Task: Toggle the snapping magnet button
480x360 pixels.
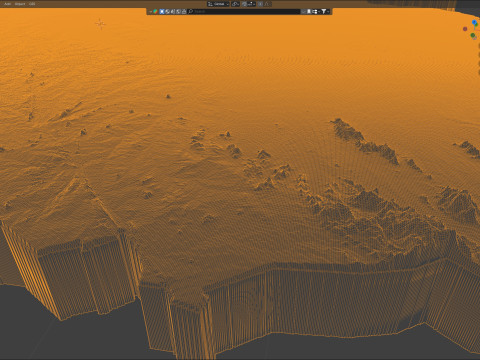Action: (245, 4)
